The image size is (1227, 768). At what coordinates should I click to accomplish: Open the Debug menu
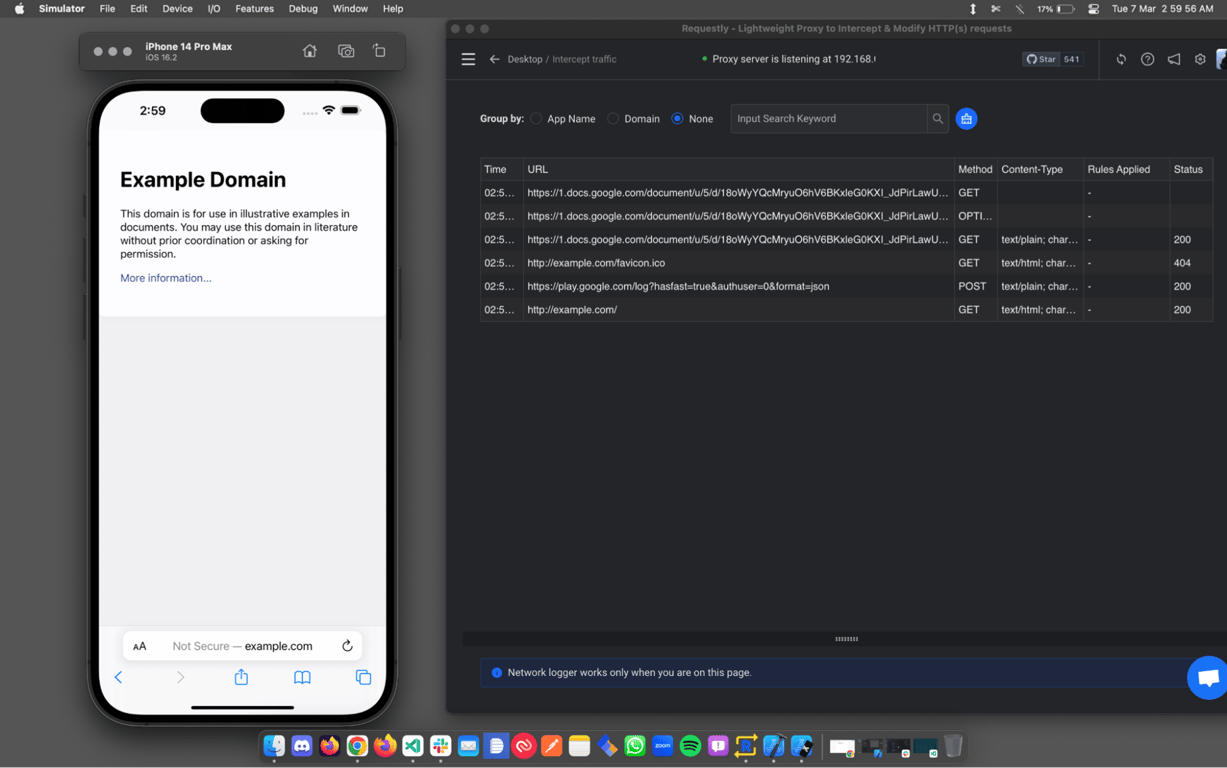click(303, 9)
